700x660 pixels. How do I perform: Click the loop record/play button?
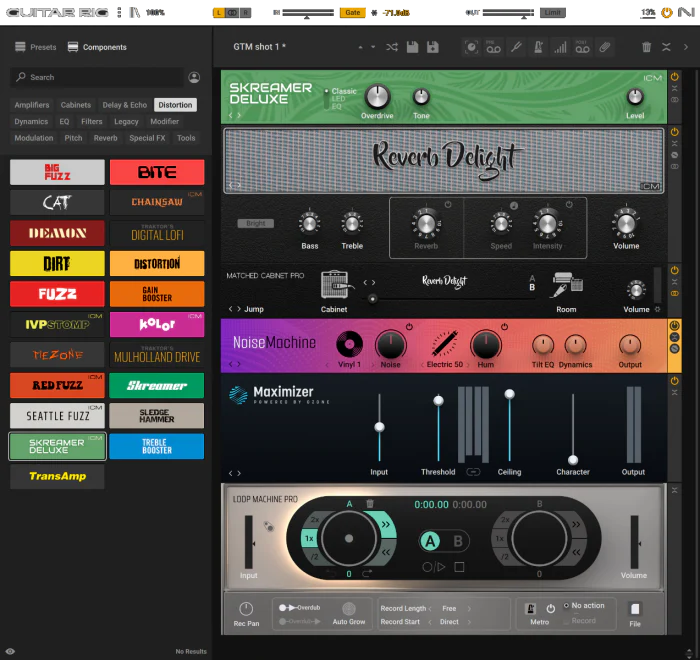433,567
